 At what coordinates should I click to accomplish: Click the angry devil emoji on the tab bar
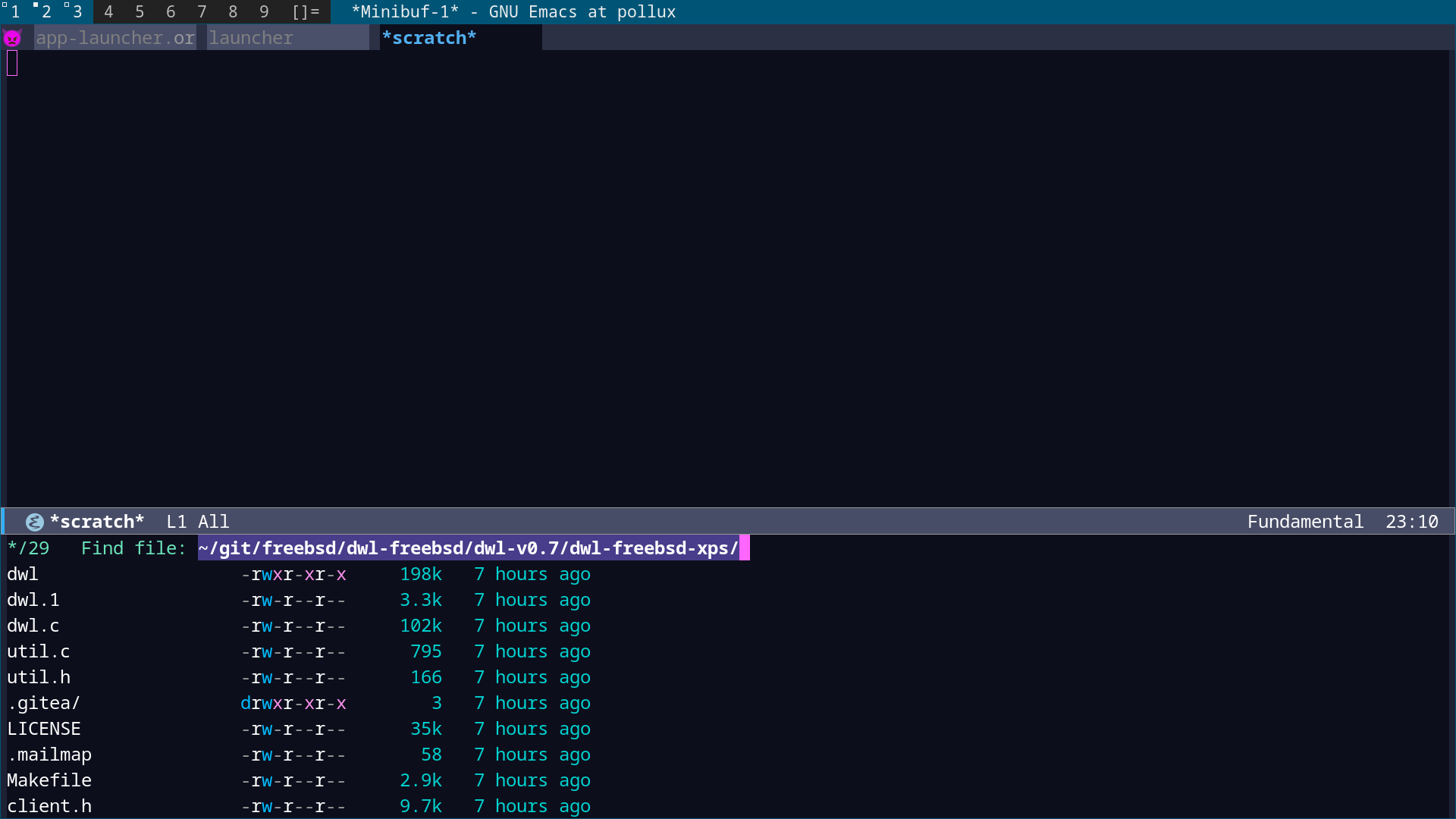13,37
